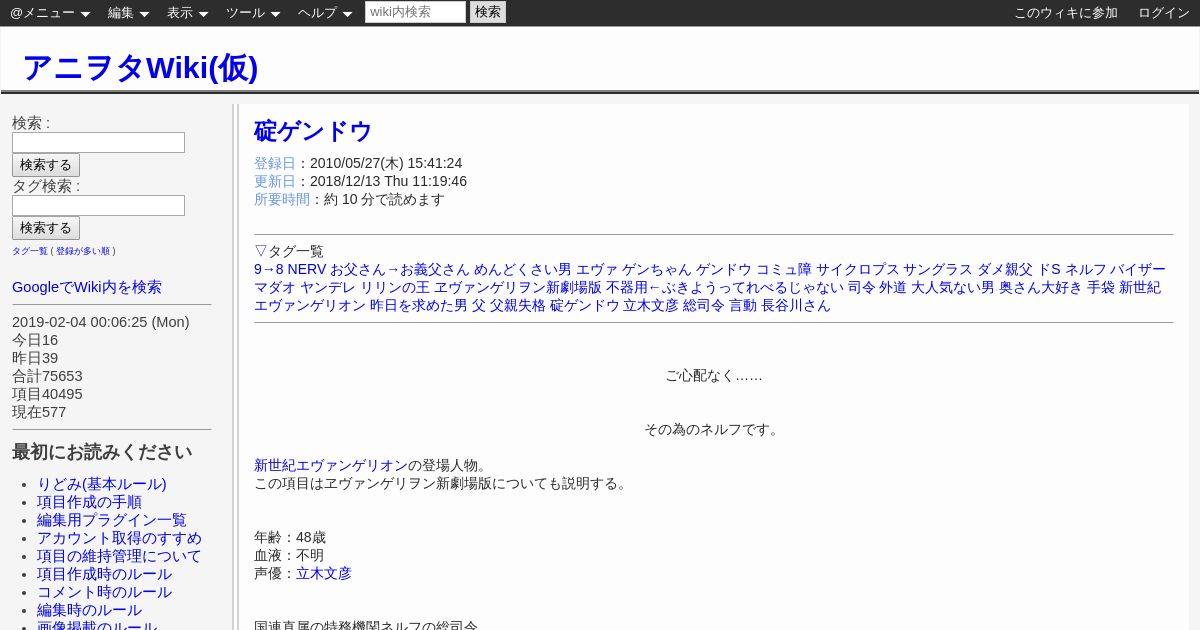Focus the タグ検索 text field
This screenshot has width=1200, height=630.
click(x=98, y=205)
